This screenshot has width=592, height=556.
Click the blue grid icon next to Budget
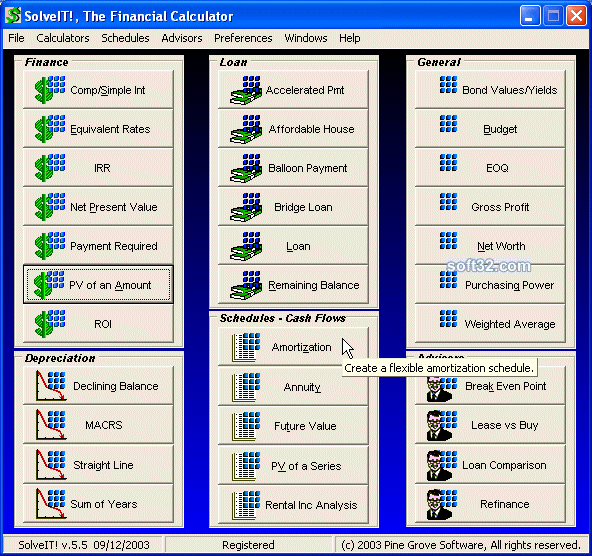point(448,123)
